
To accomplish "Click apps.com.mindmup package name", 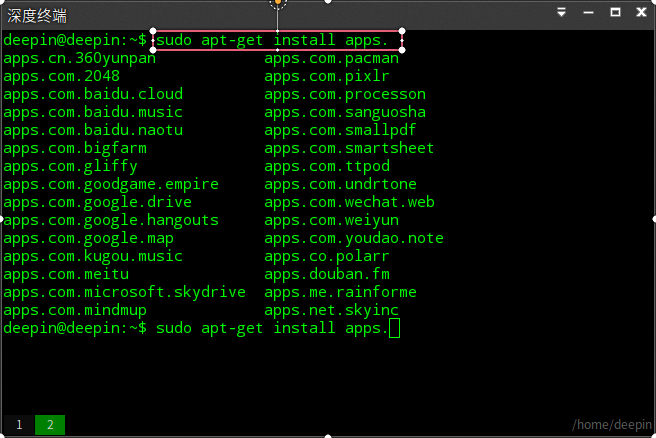I will [x=75, y=310].
